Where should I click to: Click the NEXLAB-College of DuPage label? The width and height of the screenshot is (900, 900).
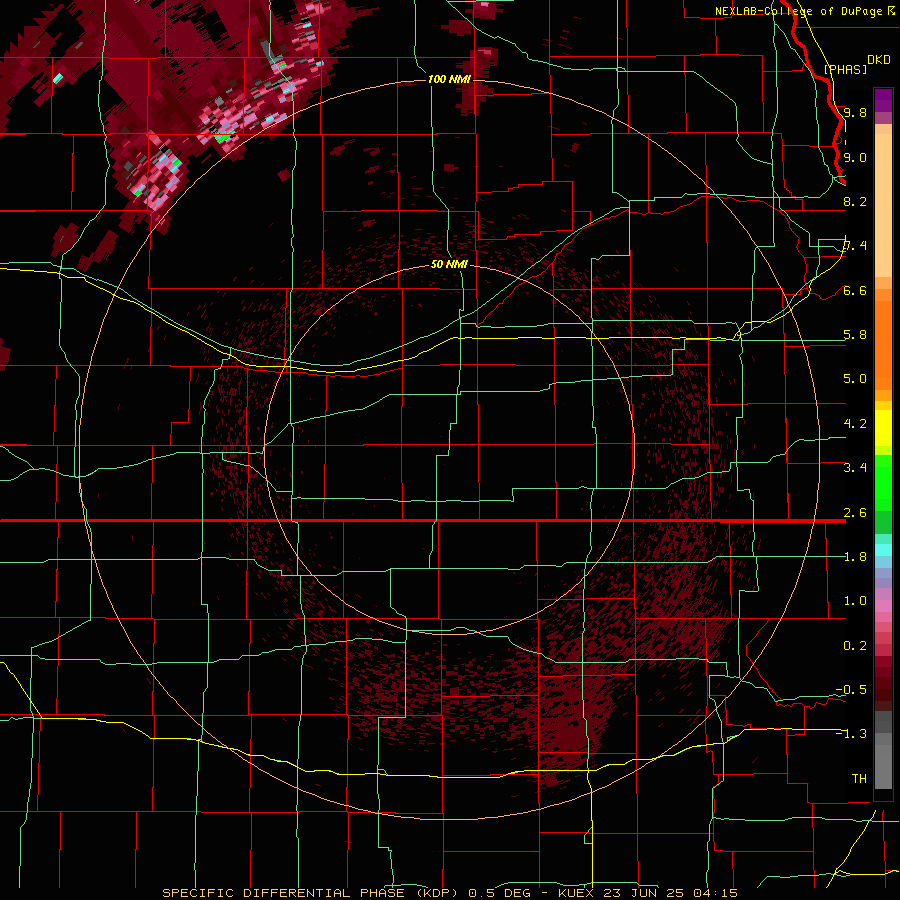(798, 11)
